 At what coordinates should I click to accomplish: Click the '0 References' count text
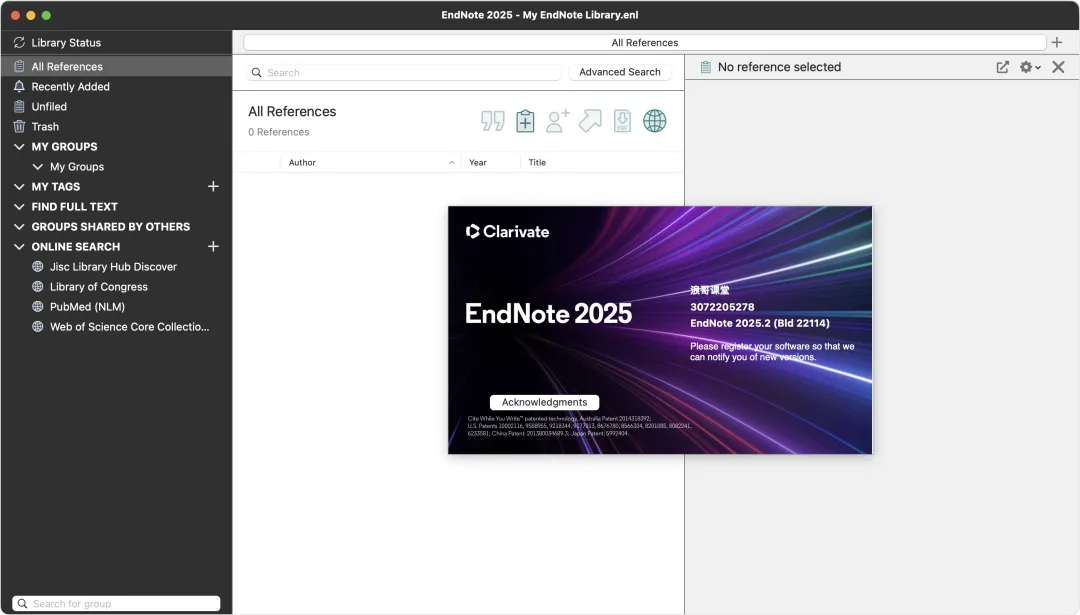(x=279, y=132)
